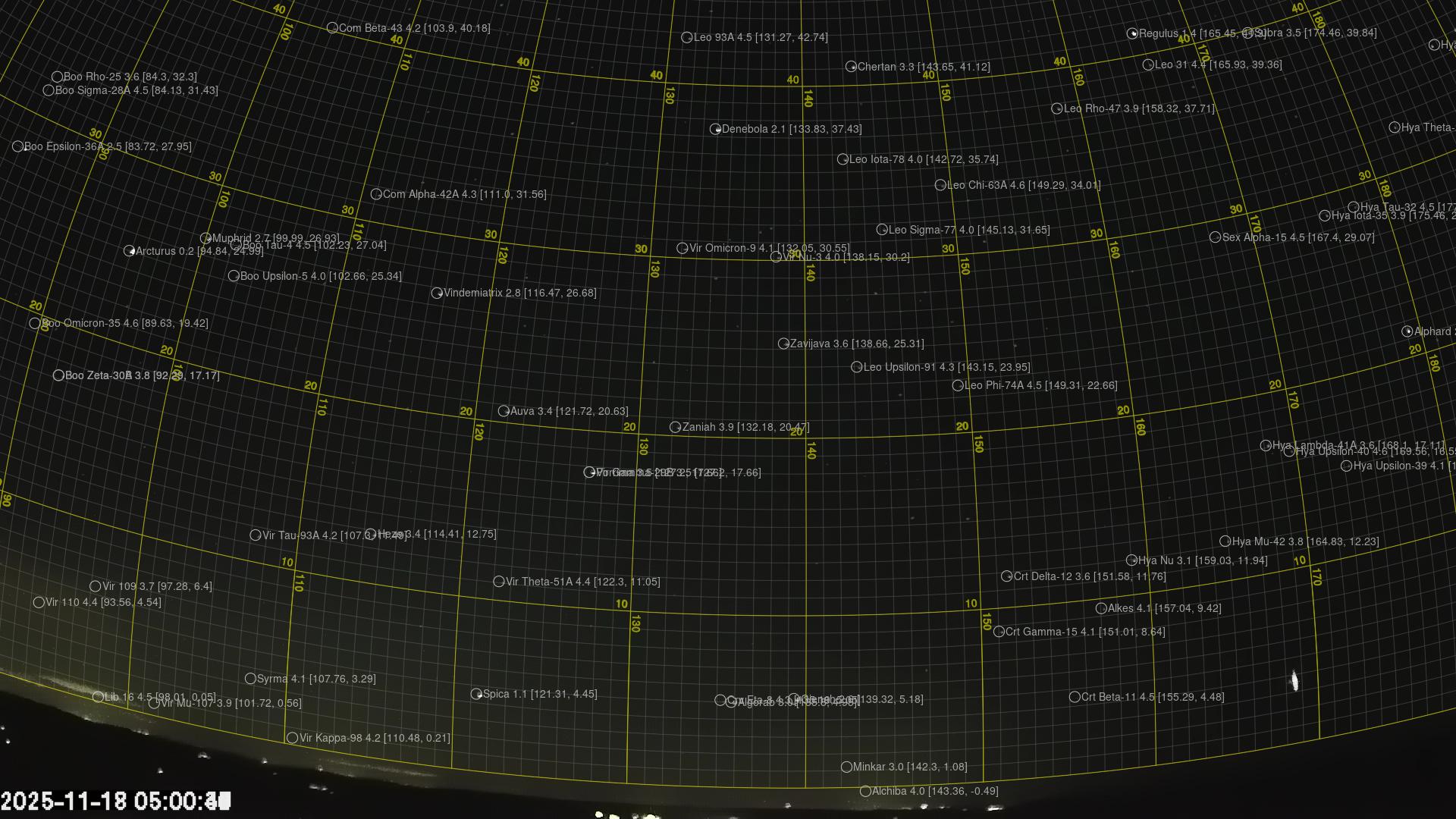Image resolution: width=1456 pixels, height=819 pixels.
Task: Select the Leo 93A 4.5 label
Action: 761,37
